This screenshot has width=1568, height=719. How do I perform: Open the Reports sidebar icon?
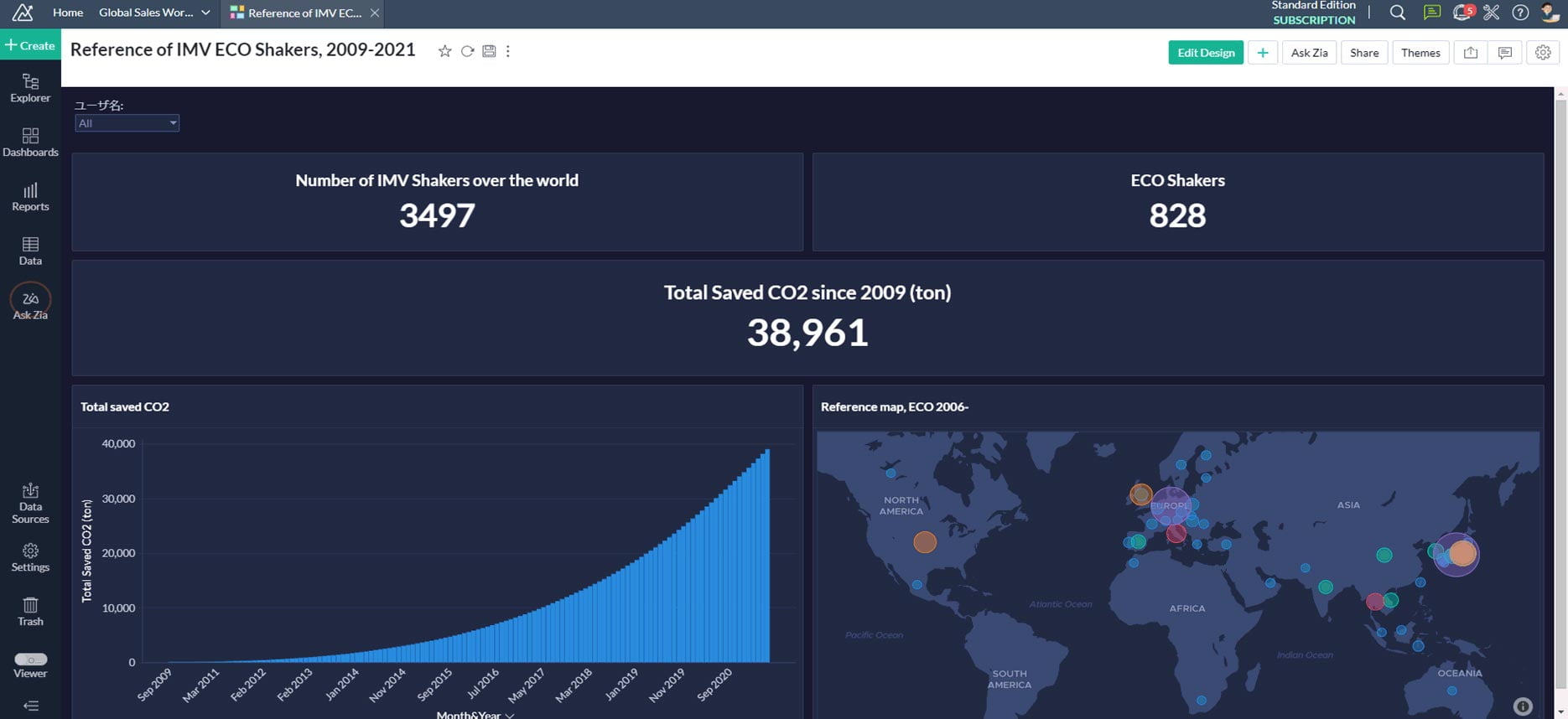tap(30, 197)
